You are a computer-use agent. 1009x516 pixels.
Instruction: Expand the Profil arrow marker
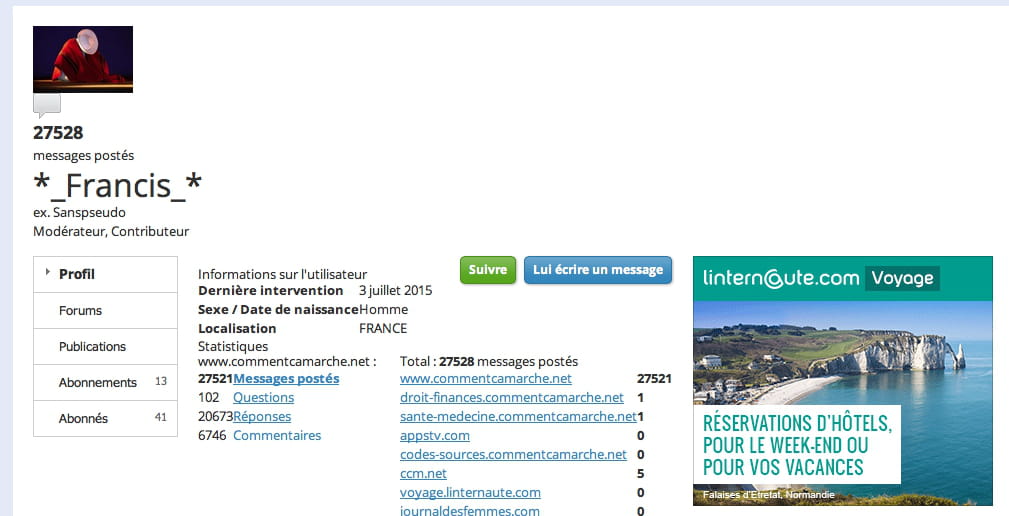pyautogui.click(x=47, y=272)
